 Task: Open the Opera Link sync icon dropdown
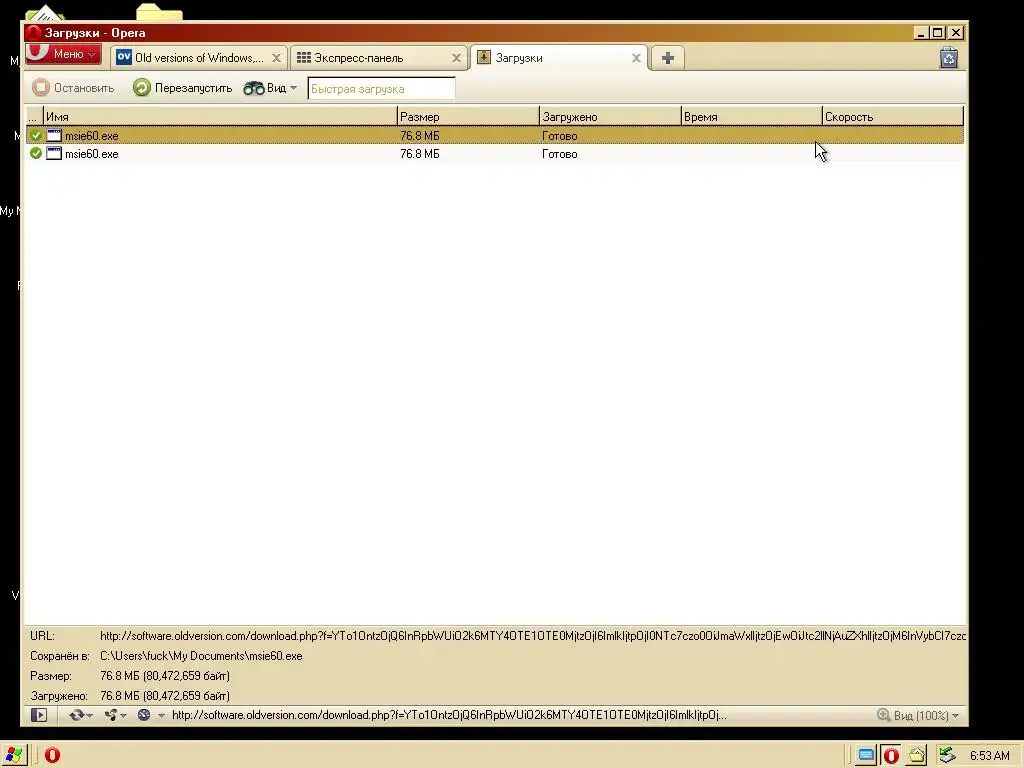point(80,715)
